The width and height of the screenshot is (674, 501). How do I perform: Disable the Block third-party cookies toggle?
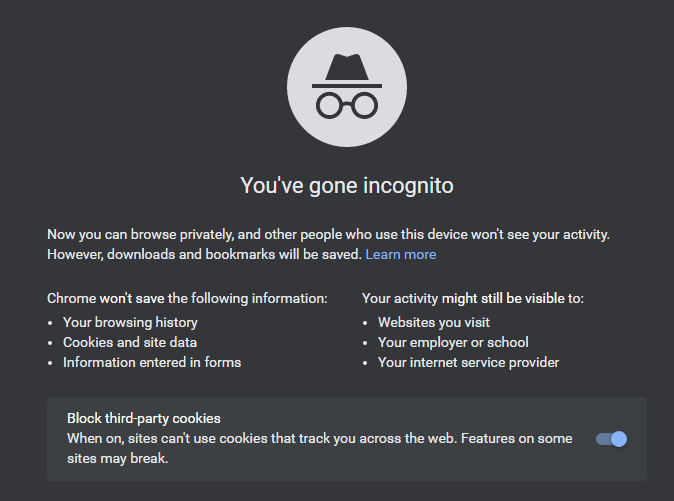(x=611, y=439)
